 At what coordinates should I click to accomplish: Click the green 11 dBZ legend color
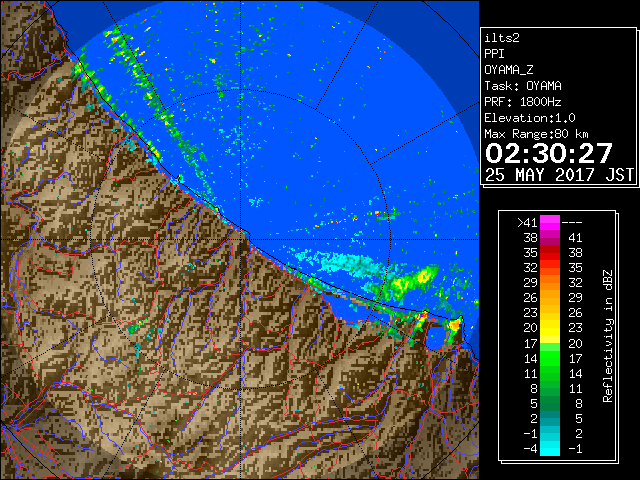(x=550, y=373)
